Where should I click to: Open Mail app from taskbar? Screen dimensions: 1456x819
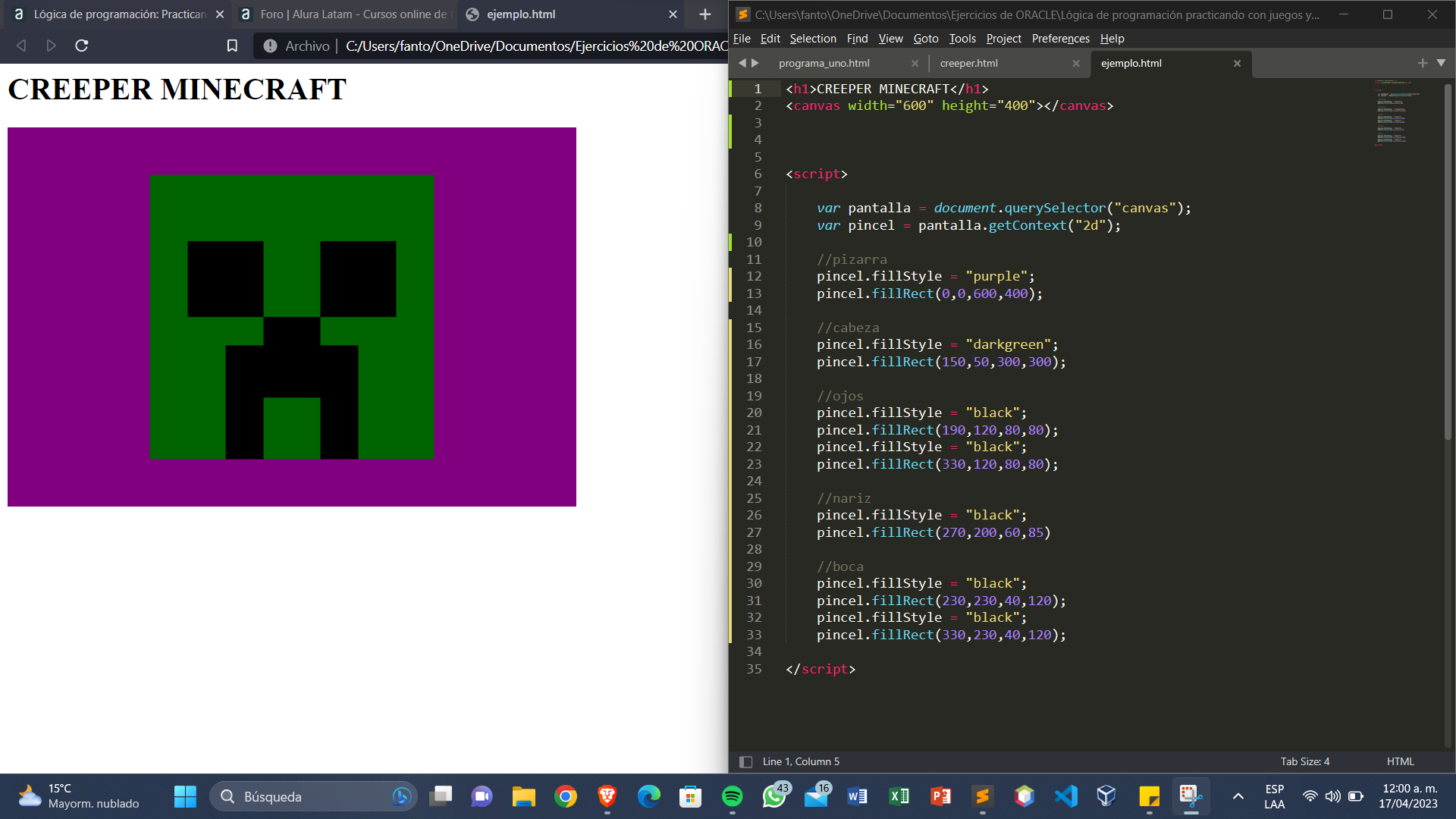coord(817,796)
